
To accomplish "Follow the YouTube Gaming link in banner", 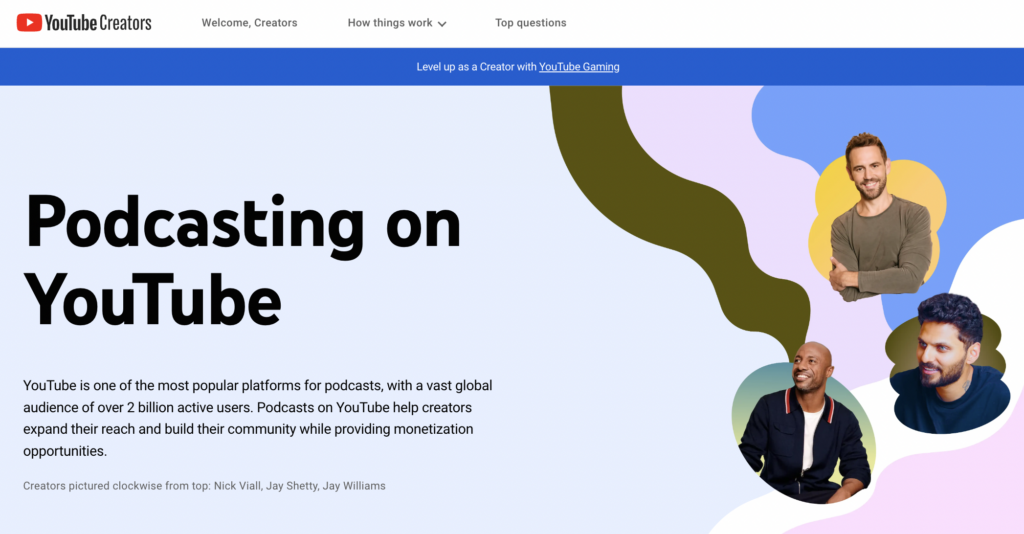I will coord(579,67).
